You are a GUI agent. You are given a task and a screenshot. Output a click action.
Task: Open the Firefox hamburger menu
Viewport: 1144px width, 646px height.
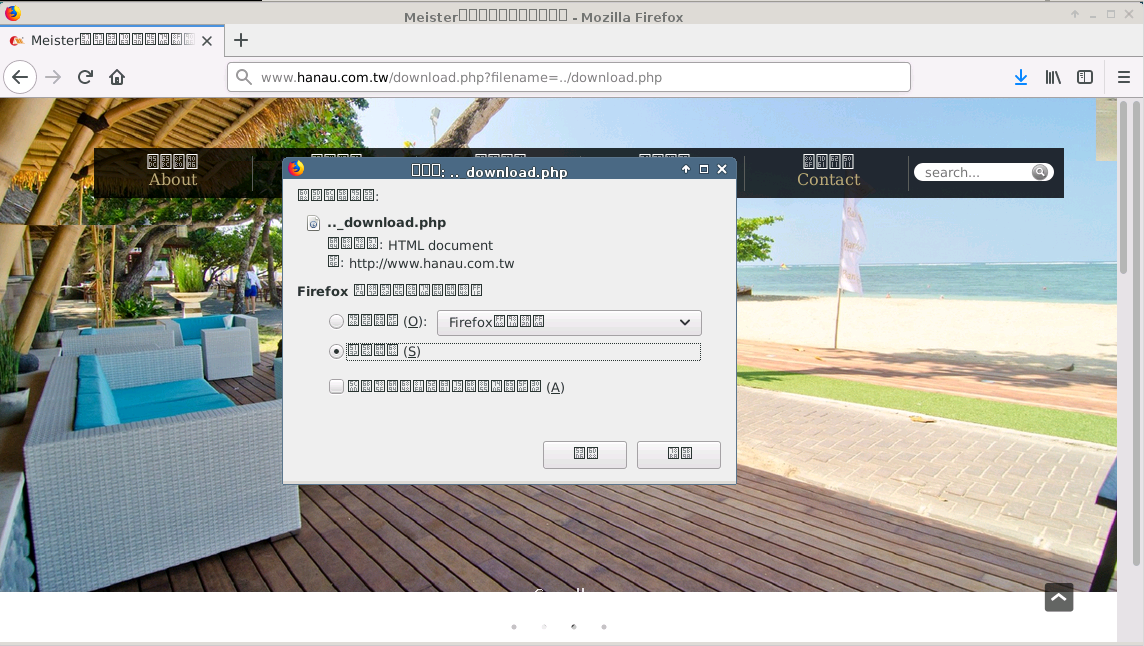tap(1124, 77)
